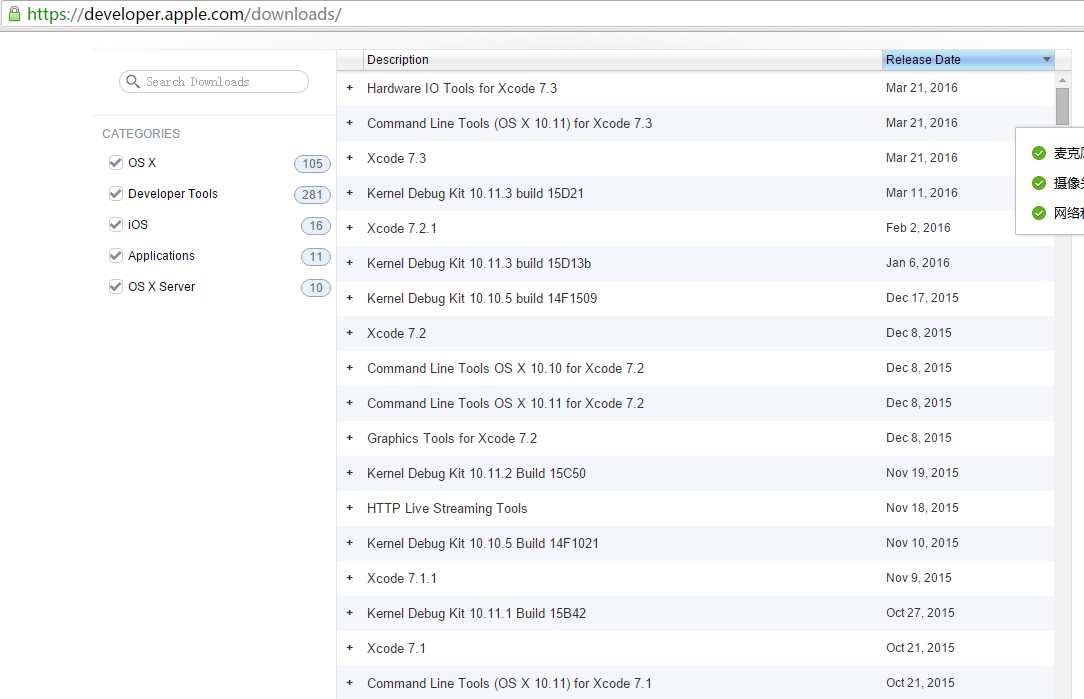The height and width of the screenshot is (699, 1084).
Task: Expand the Xcode 7.1 row
Action: (x=350, y=648)
